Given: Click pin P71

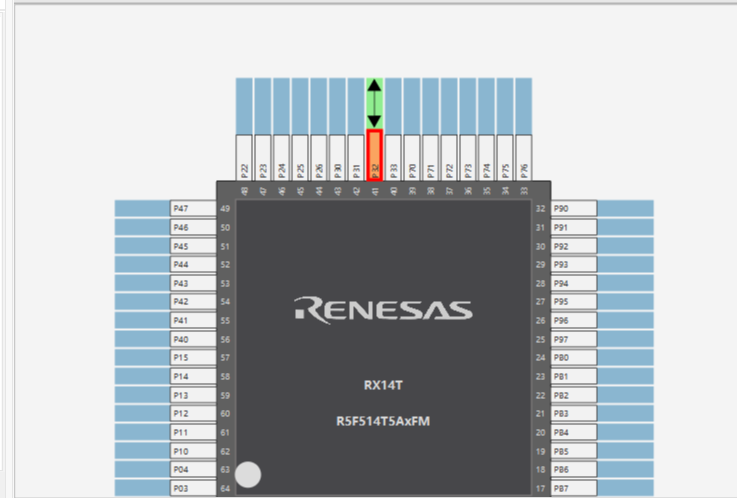Looking at the screenshot, I should pyautogui.click(x=431, y=158).
